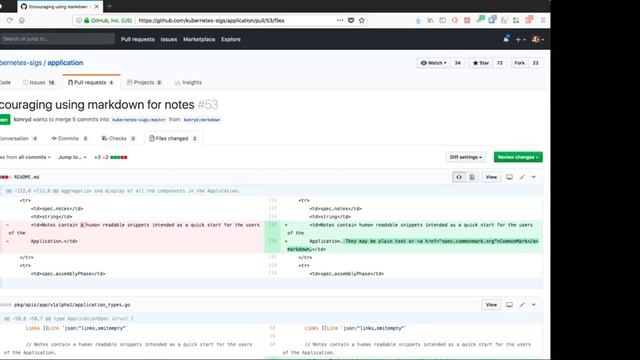Image resolution: width=640 pixels, height=360 pixels.
Task: Open the pull request Checks tab
Action: click(x=118, y=138)
